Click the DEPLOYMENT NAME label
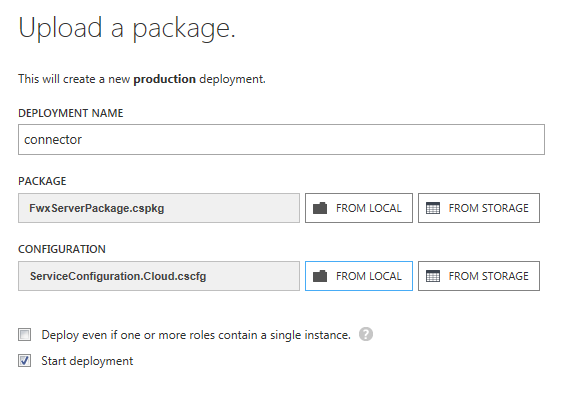Screen dimensions: 574x396 point(71,113)
